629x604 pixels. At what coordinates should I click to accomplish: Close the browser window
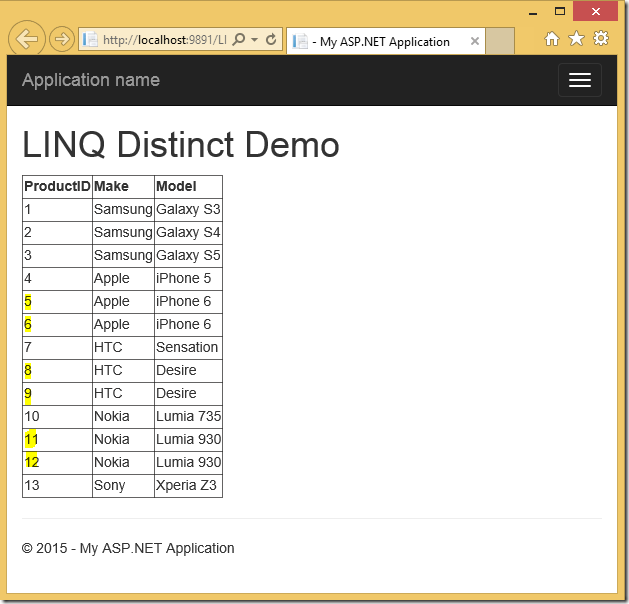click(596, 11)
